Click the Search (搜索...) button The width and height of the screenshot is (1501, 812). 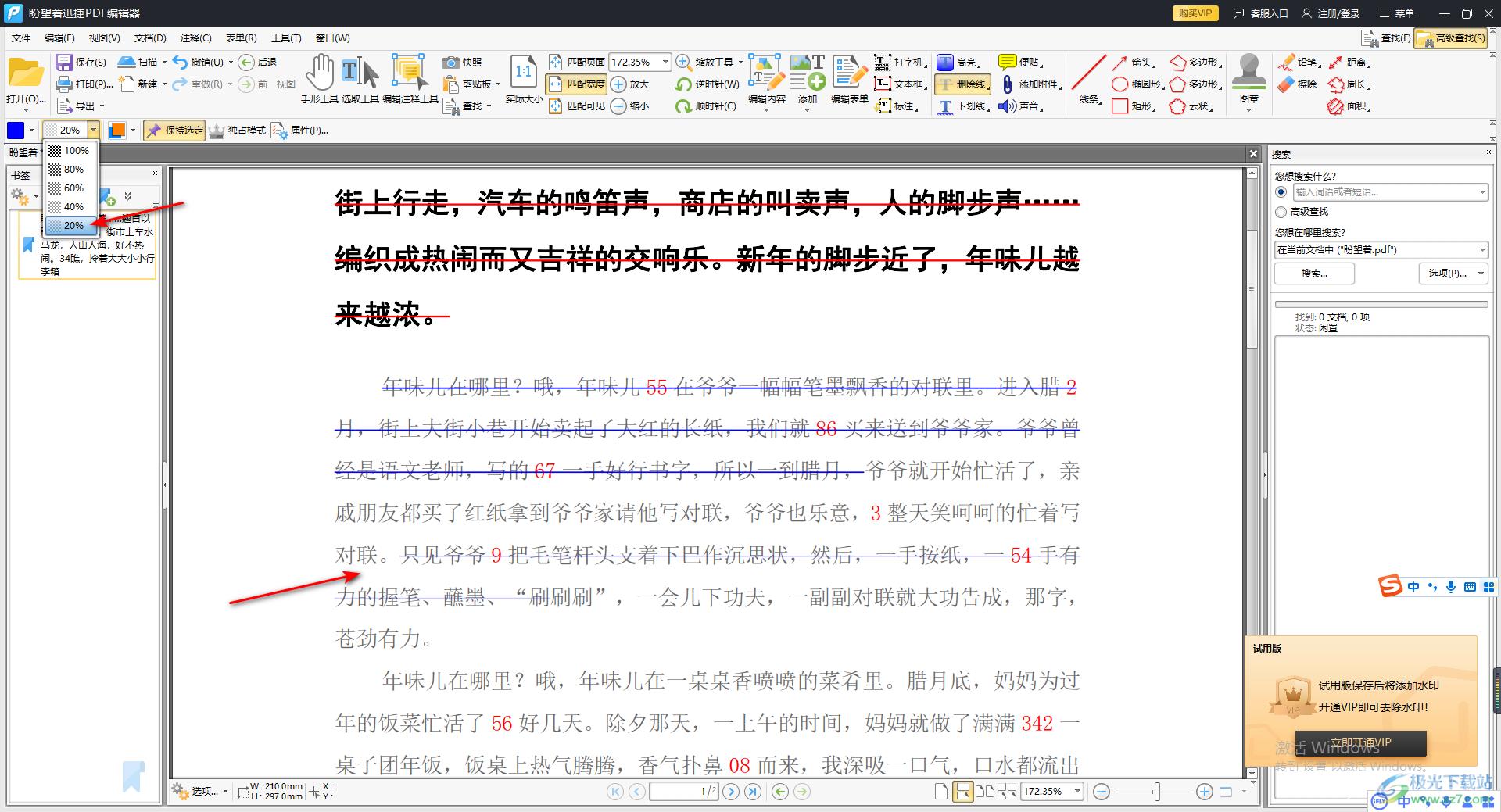(1314, 274)
